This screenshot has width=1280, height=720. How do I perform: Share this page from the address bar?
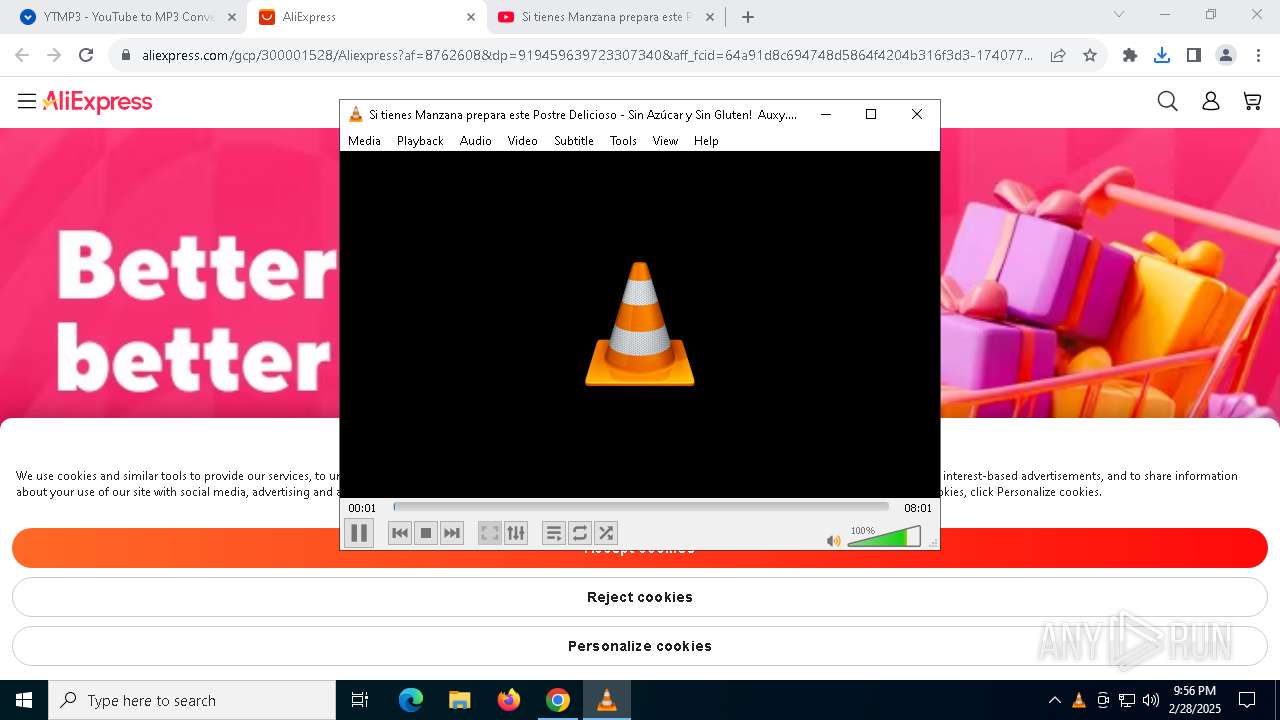[1058, 55]
